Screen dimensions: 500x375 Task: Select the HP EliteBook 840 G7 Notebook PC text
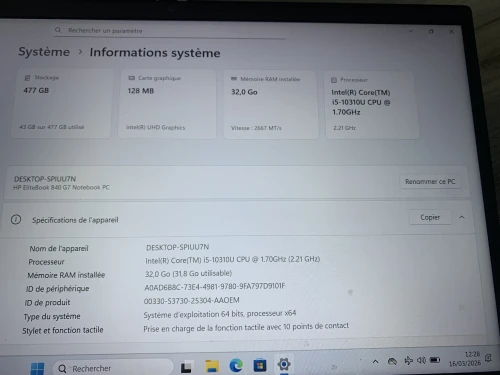pos(61,187)
